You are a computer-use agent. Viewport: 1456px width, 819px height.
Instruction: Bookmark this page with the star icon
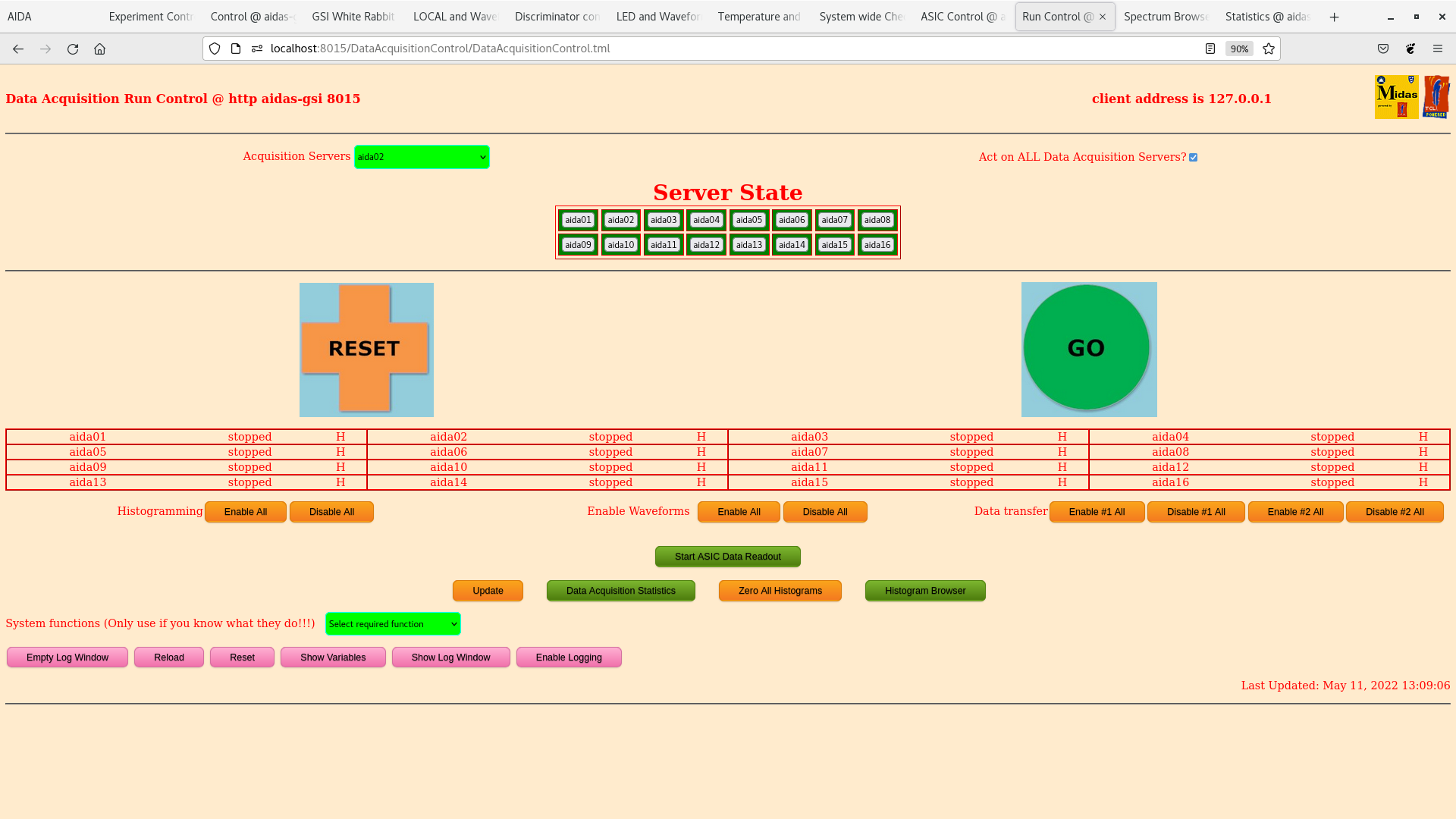pyautogui.click(x=1269, y=49)
